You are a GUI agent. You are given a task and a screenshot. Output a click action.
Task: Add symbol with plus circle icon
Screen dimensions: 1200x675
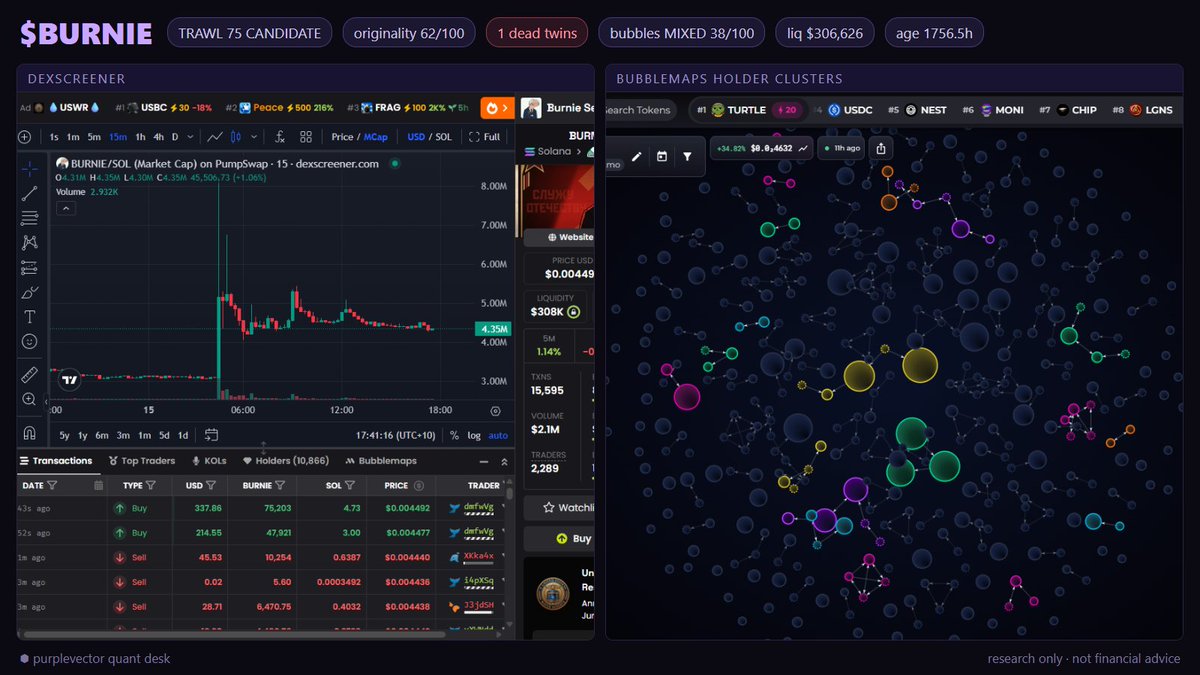tap(25, 137)
